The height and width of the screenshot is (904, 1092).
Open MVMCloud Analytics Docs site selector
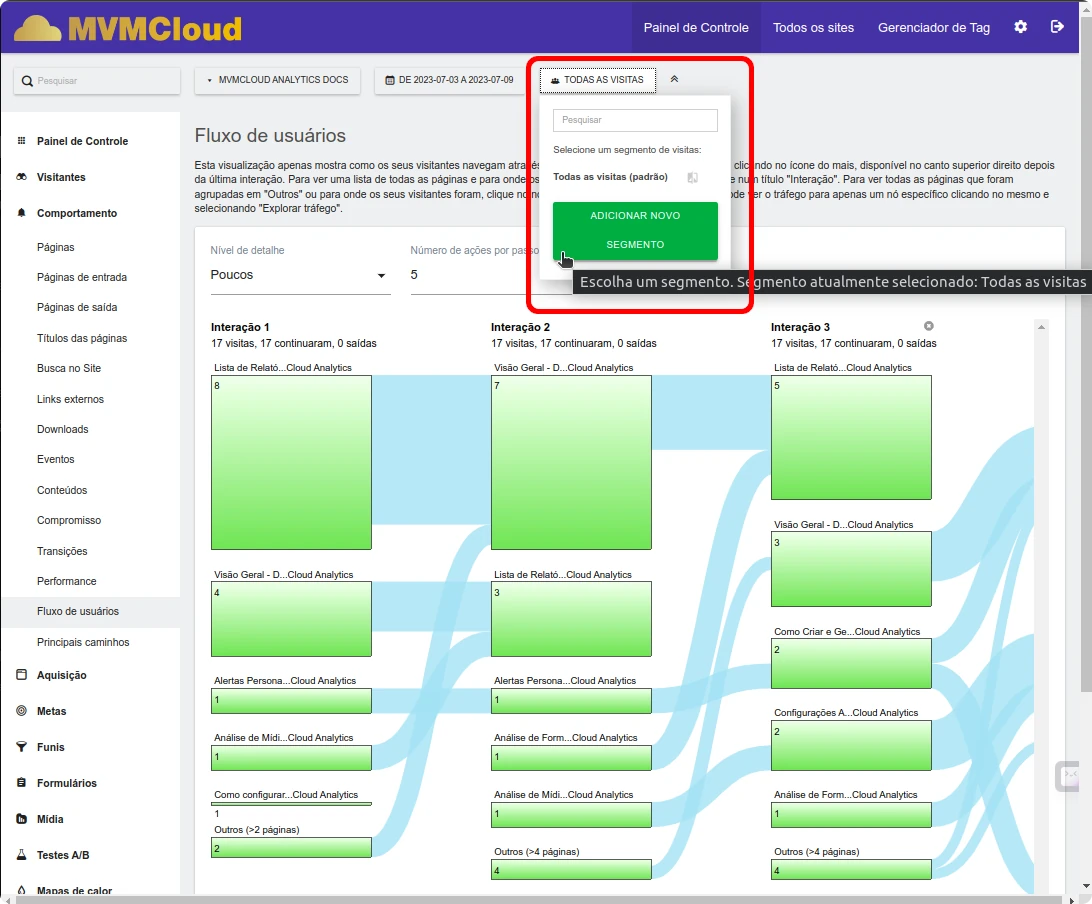click(x=277, y=80)
